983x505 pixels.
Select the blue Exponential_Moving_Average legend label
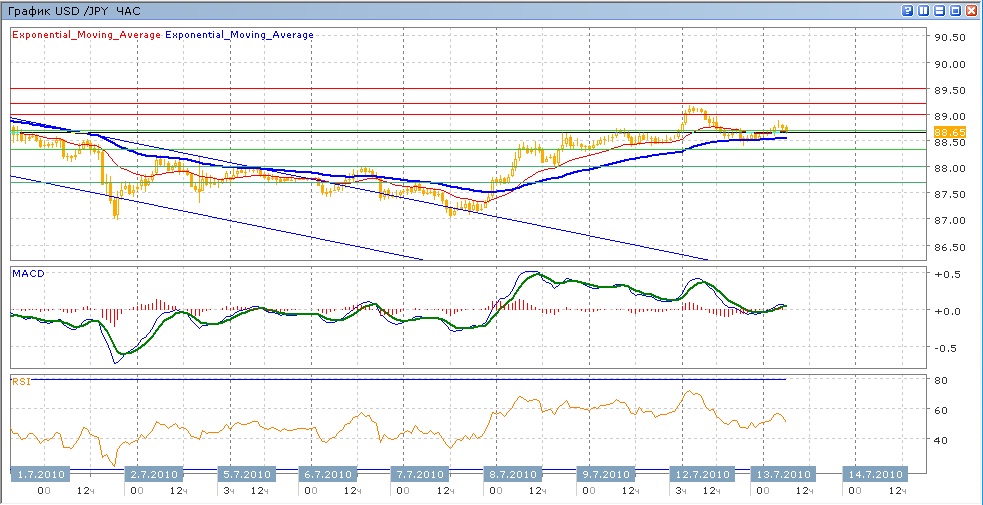tap(240, 35)
